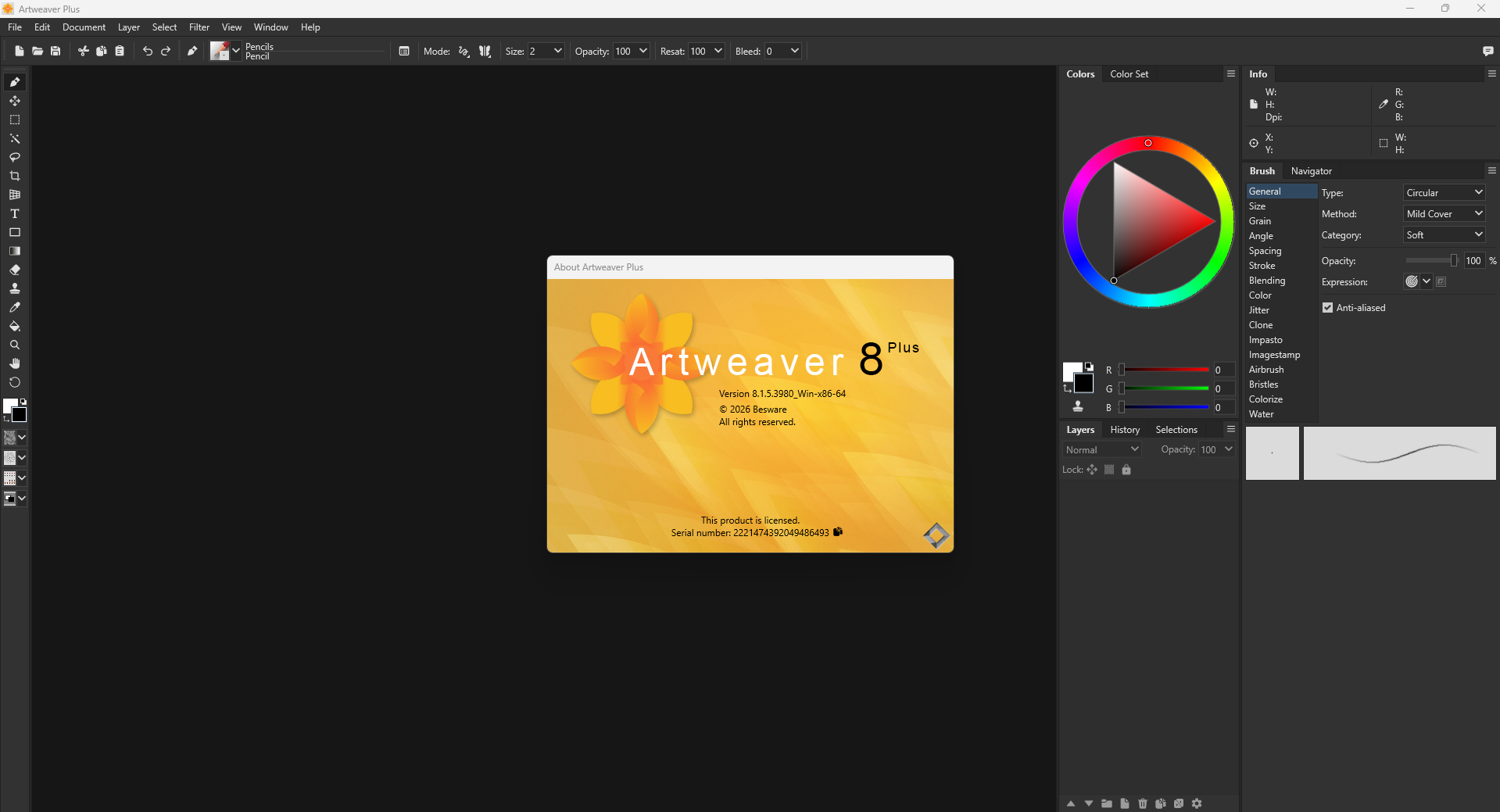
Task: Switch to the History tab
Action: [1125, 430]
